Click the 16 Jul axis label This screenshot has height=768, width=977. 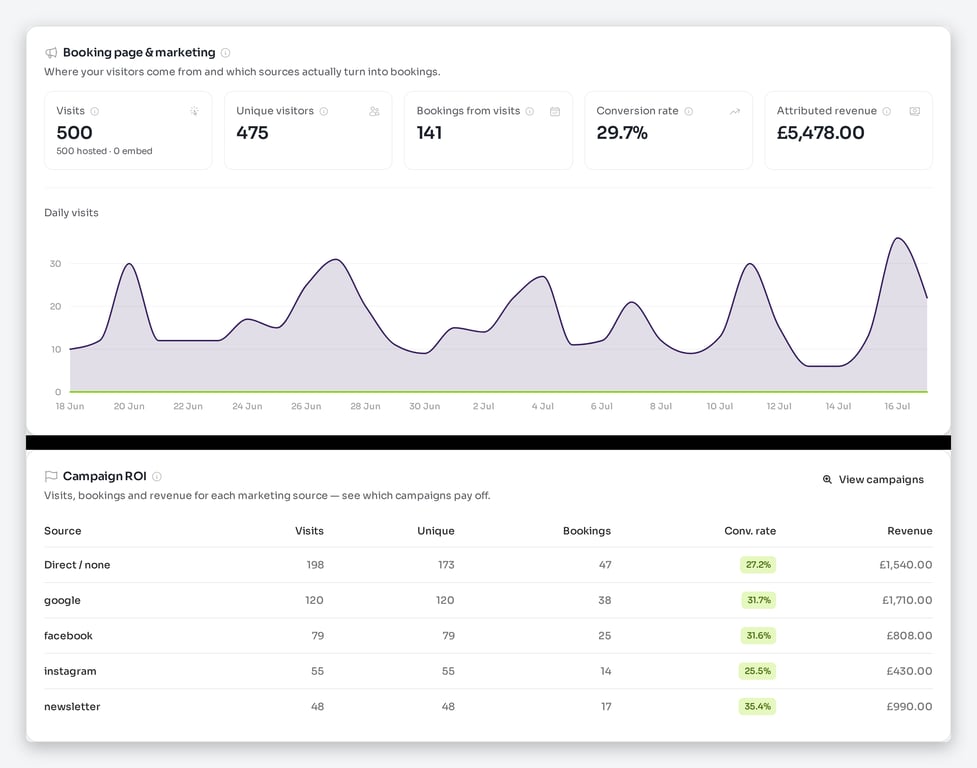tap(897, 406)
